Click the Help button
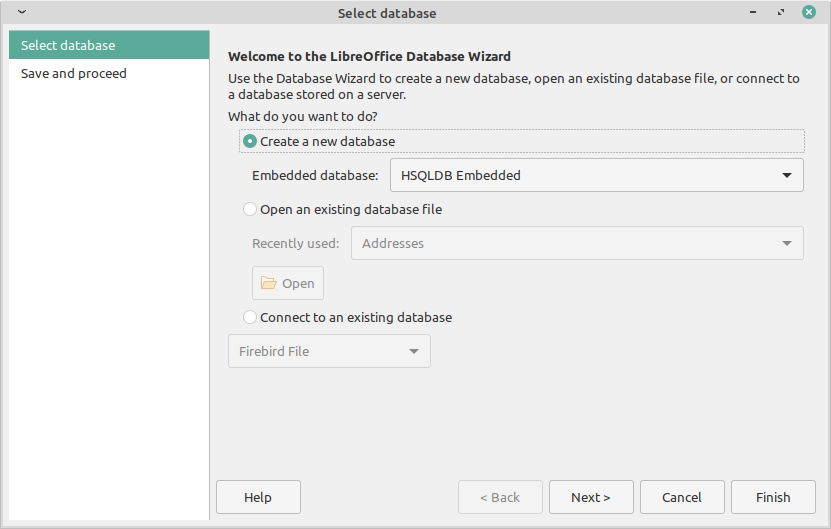The height and width of the screenshot is (529, 831). (258, 497)
